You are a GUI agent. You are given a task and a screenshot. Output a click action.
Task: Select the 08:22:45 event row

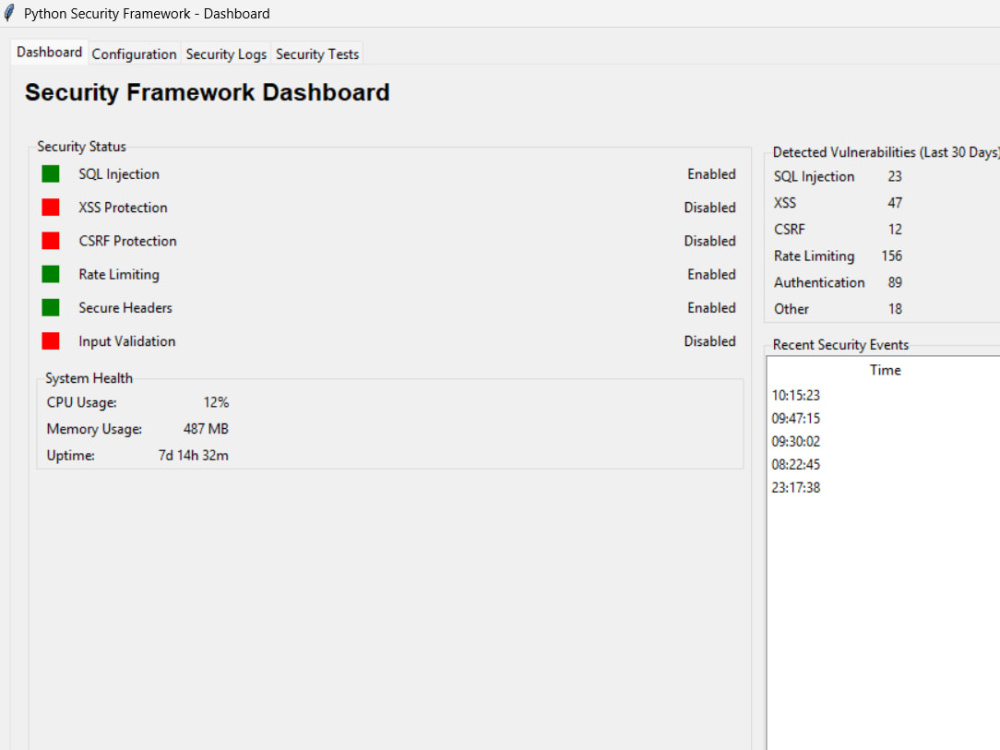point(884,465)
